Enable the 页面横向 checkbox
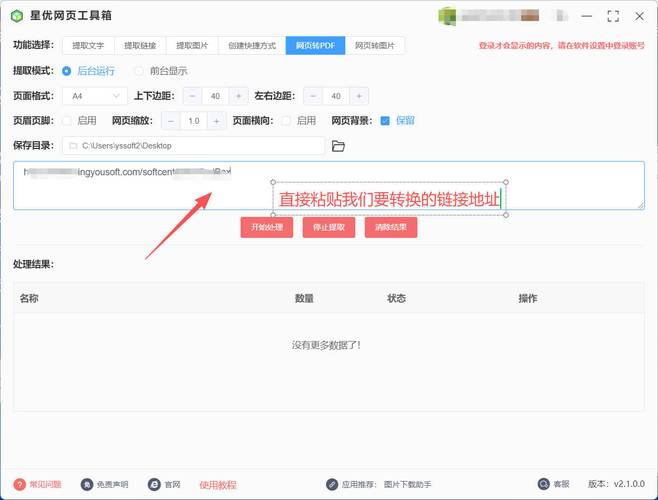The height and width of the screenshot is (500, 658). [x=286, y=121]
